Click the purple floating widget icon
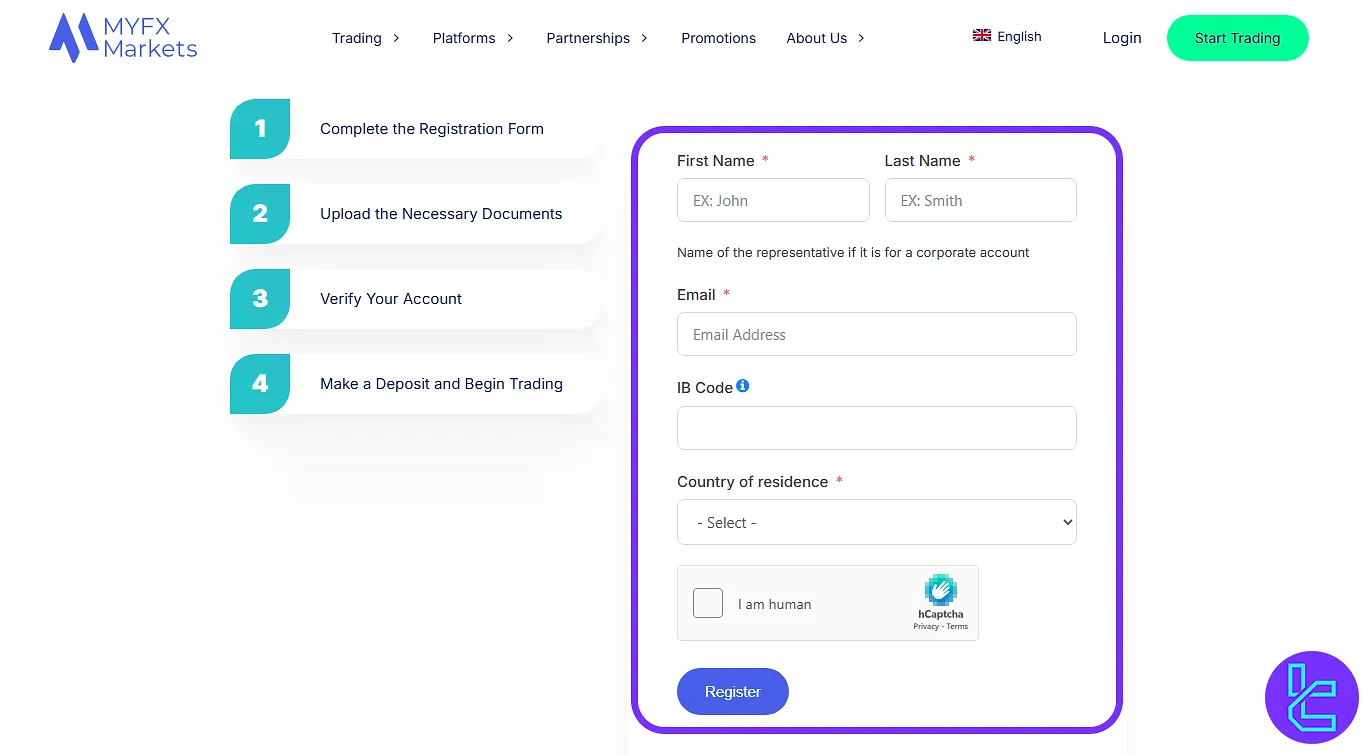Image resolution: width=1372 pixels, height=755 pixels. (x=1311, y=697)
